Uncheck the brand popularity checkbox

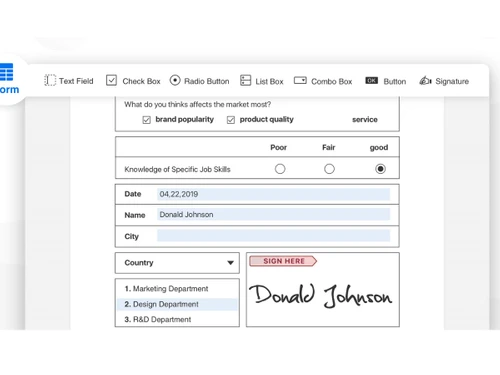click(x=146, y=120)
